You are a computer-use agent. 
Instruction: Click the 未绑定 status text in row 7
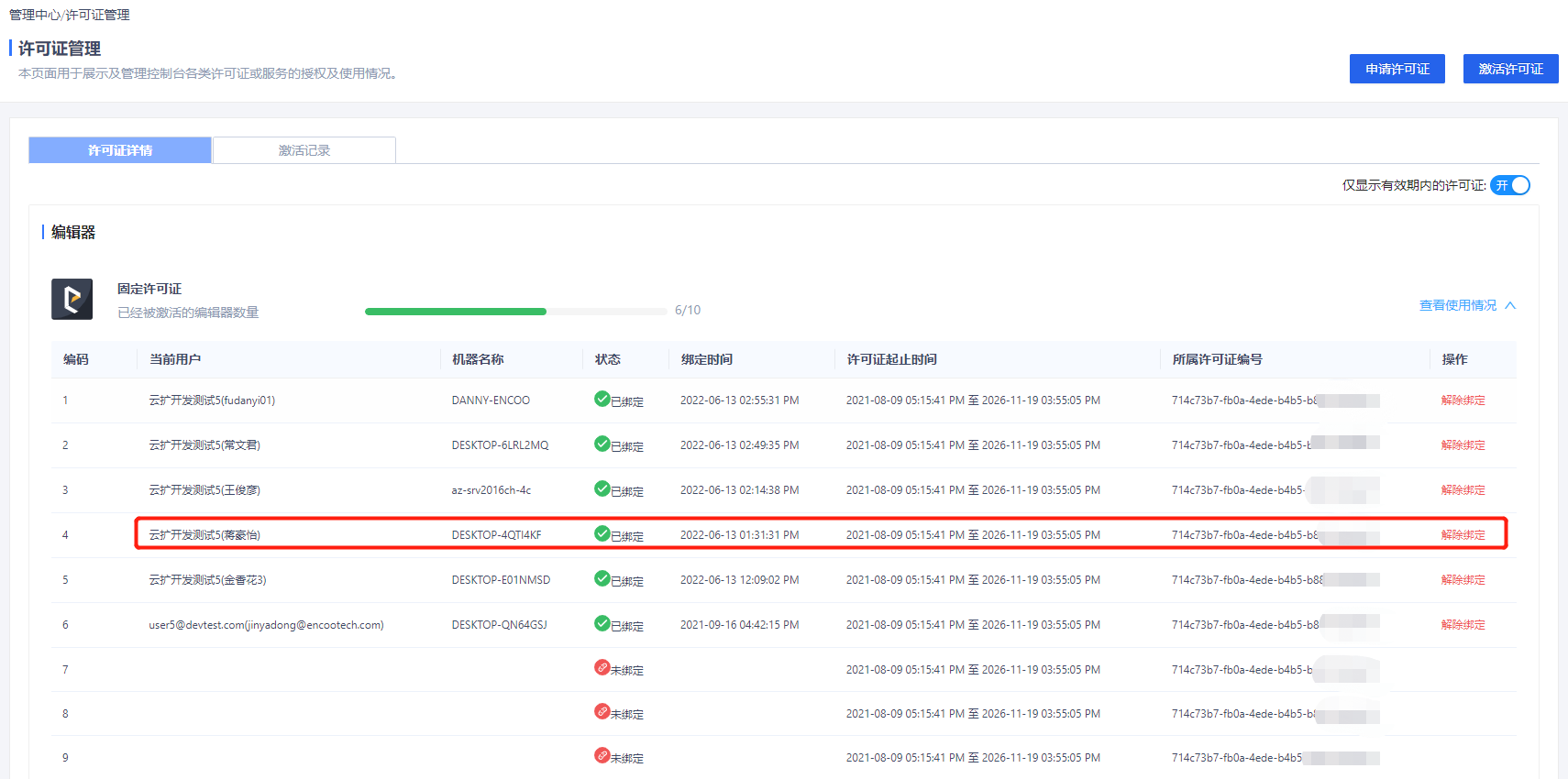coord(627,671)
